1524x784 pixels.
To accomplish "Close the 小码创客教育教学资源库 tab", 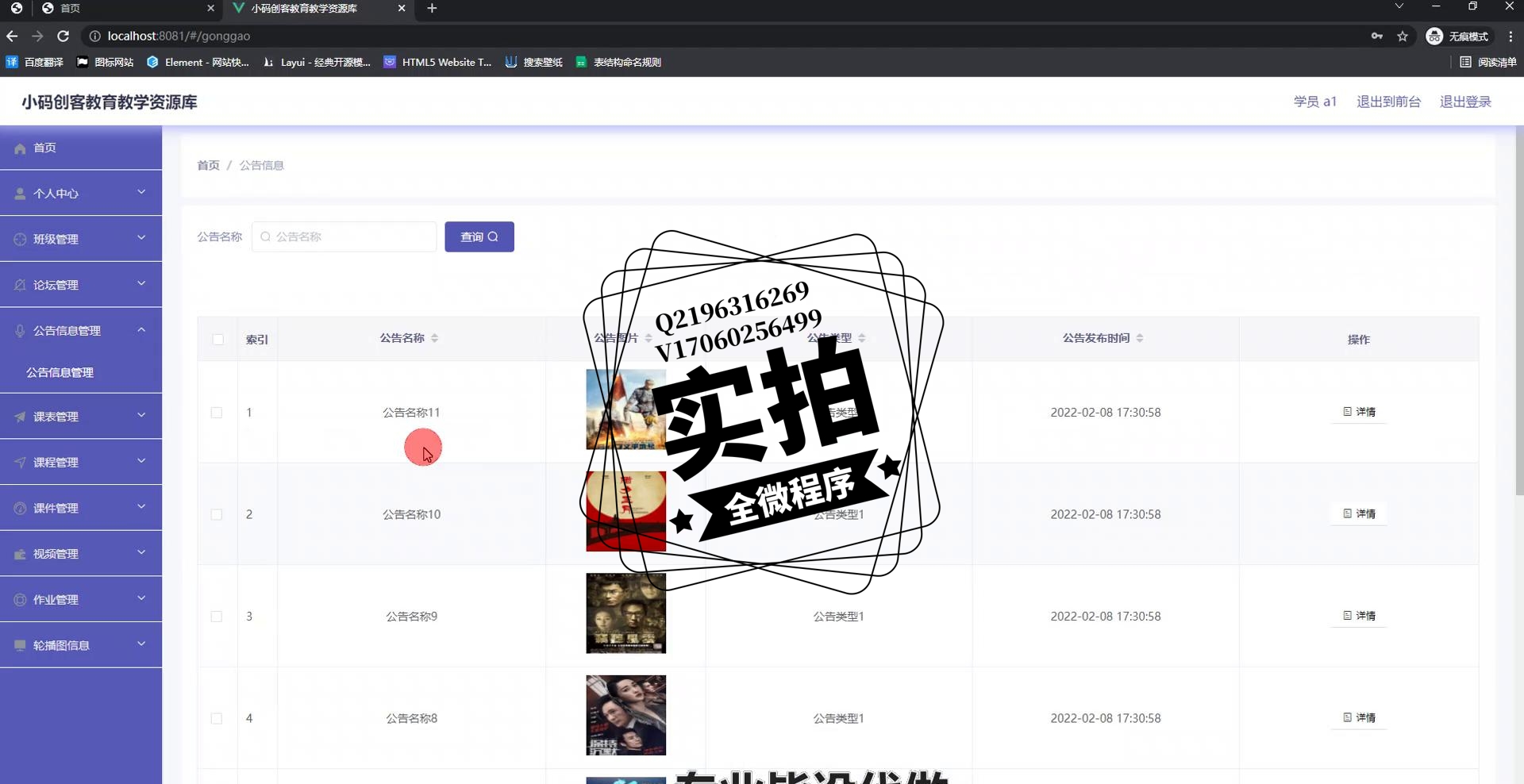I will (x=402, y=8).
